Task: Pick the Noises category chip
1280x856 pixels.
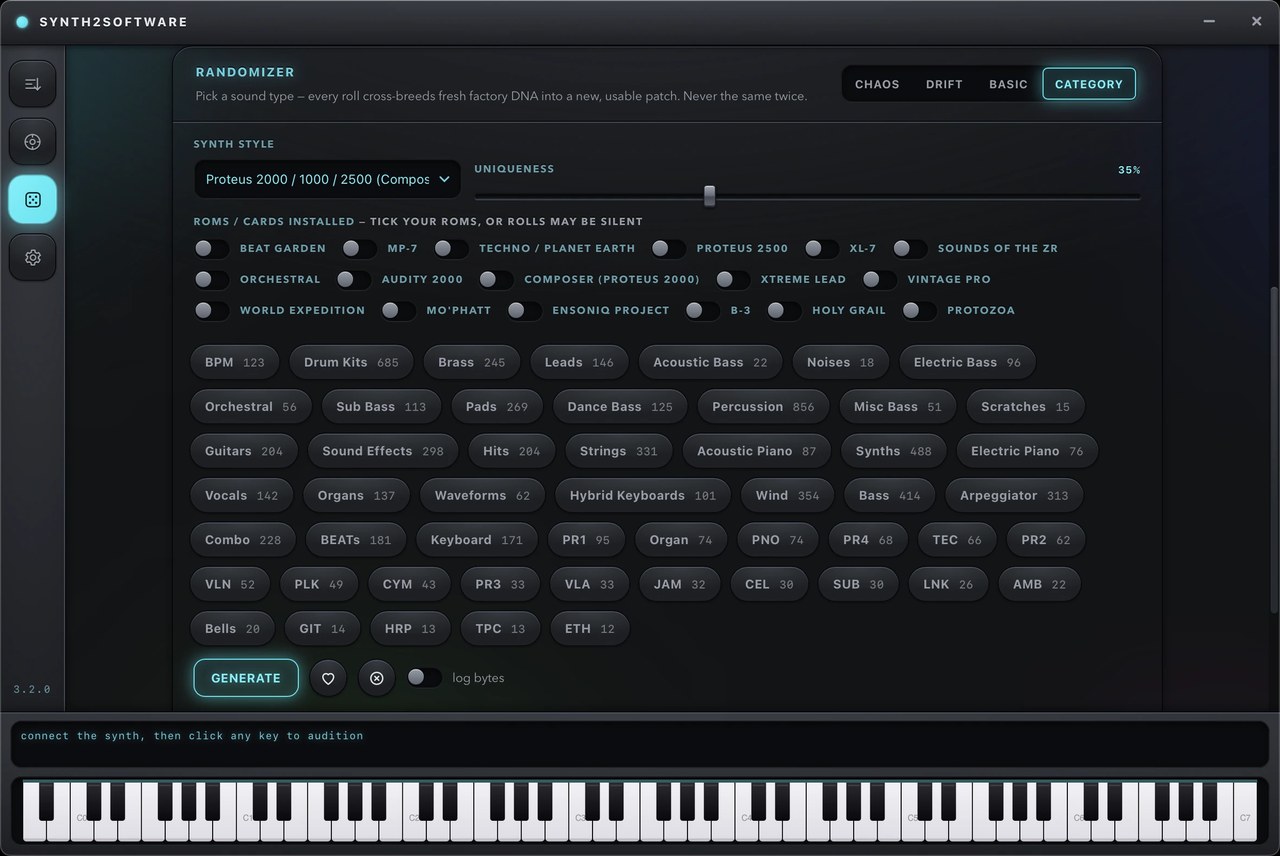Action: pyautogui.click(x=840, y=362)
